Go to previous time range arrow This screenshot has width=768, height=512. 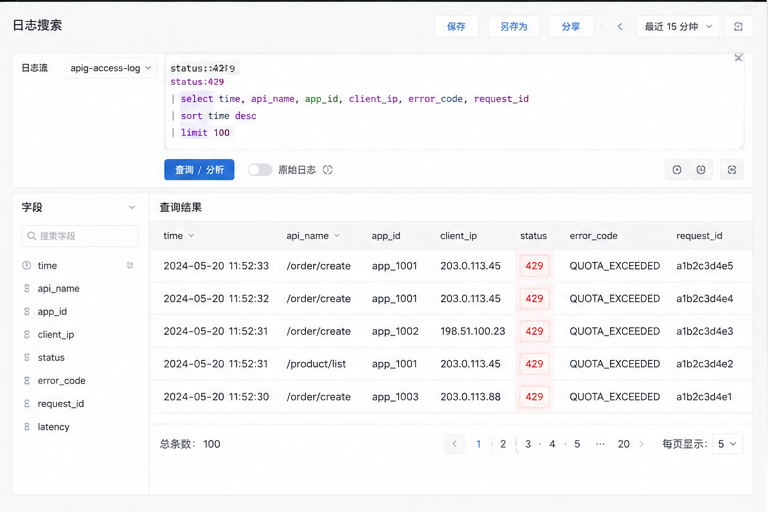point(620,26)
